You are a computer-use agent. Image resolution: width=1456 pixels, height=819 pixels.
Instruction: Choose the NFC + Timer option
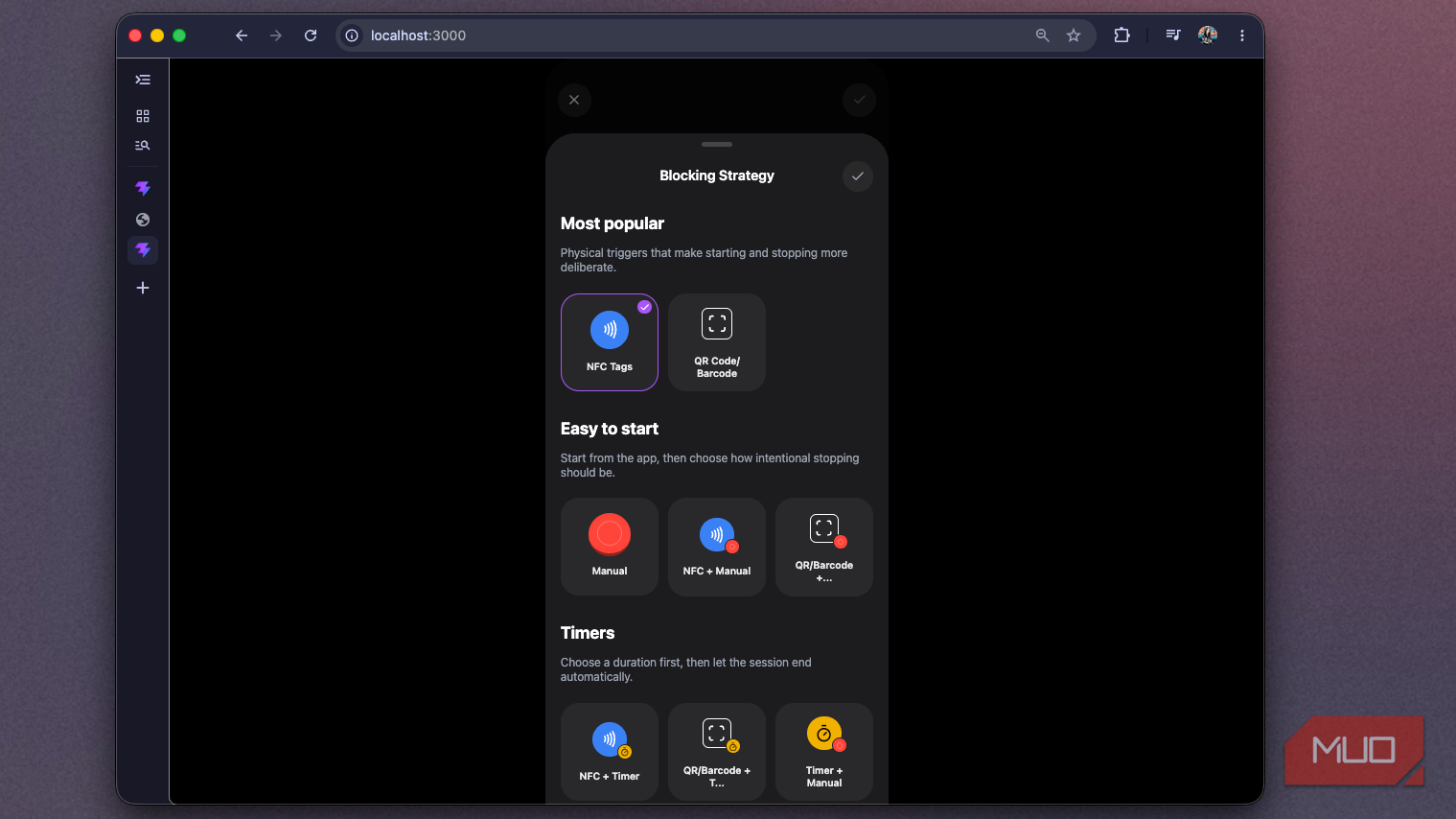click(x=610, y=752)
